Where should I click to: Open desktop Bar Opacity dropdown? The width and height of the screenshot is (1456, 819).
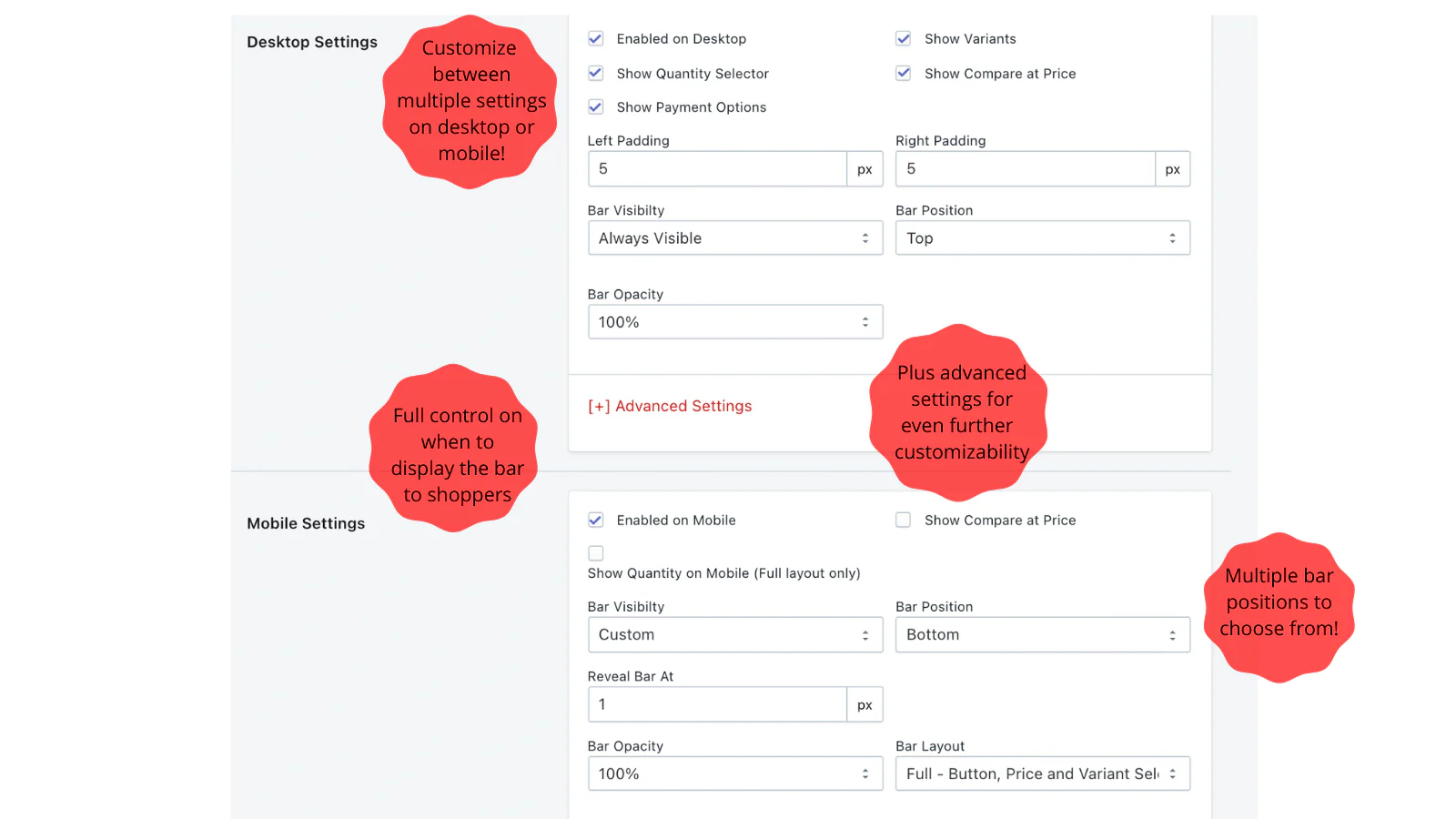point(734,322)
